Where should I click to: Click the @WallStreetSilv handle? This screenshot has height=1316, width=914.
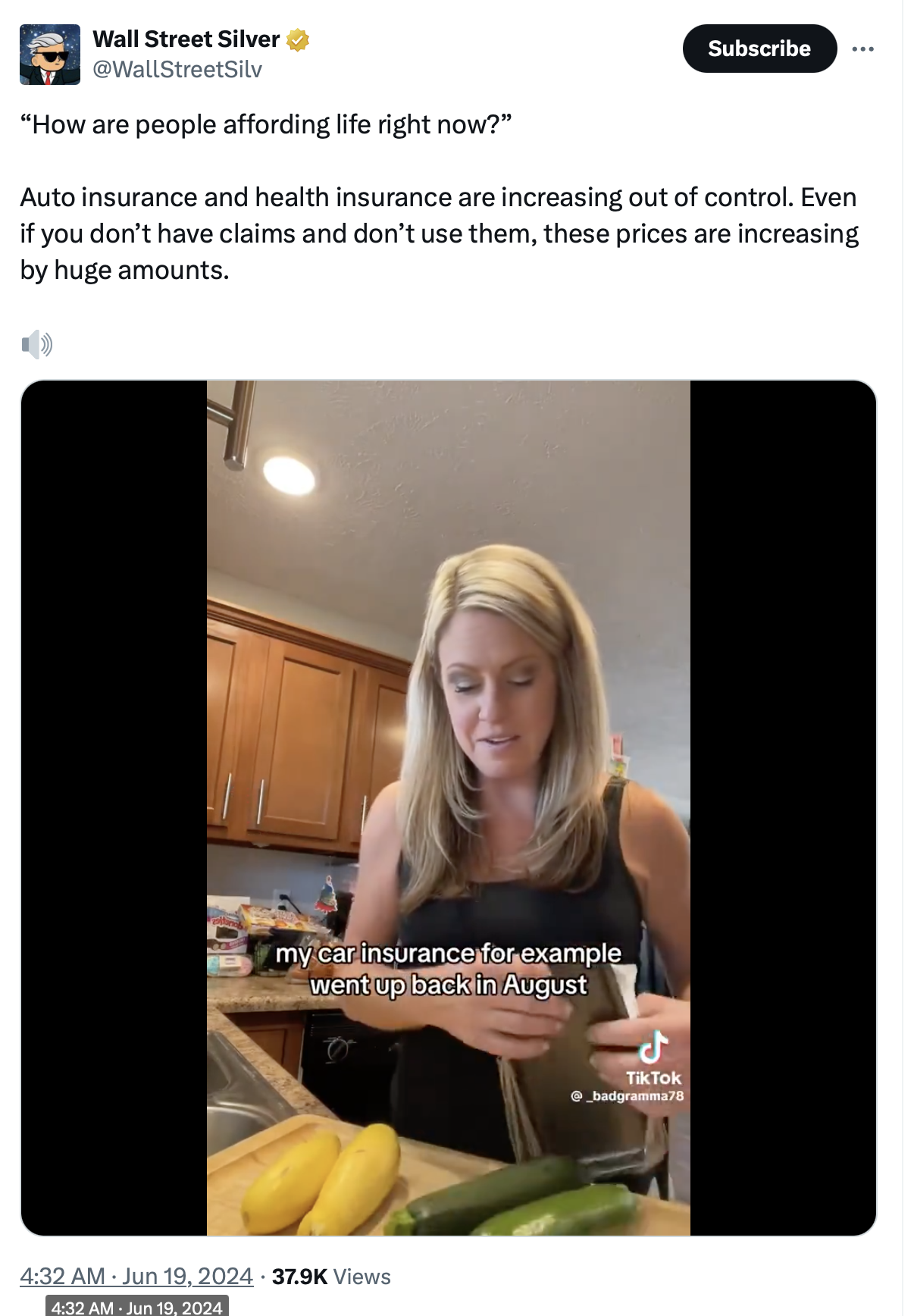177,69
